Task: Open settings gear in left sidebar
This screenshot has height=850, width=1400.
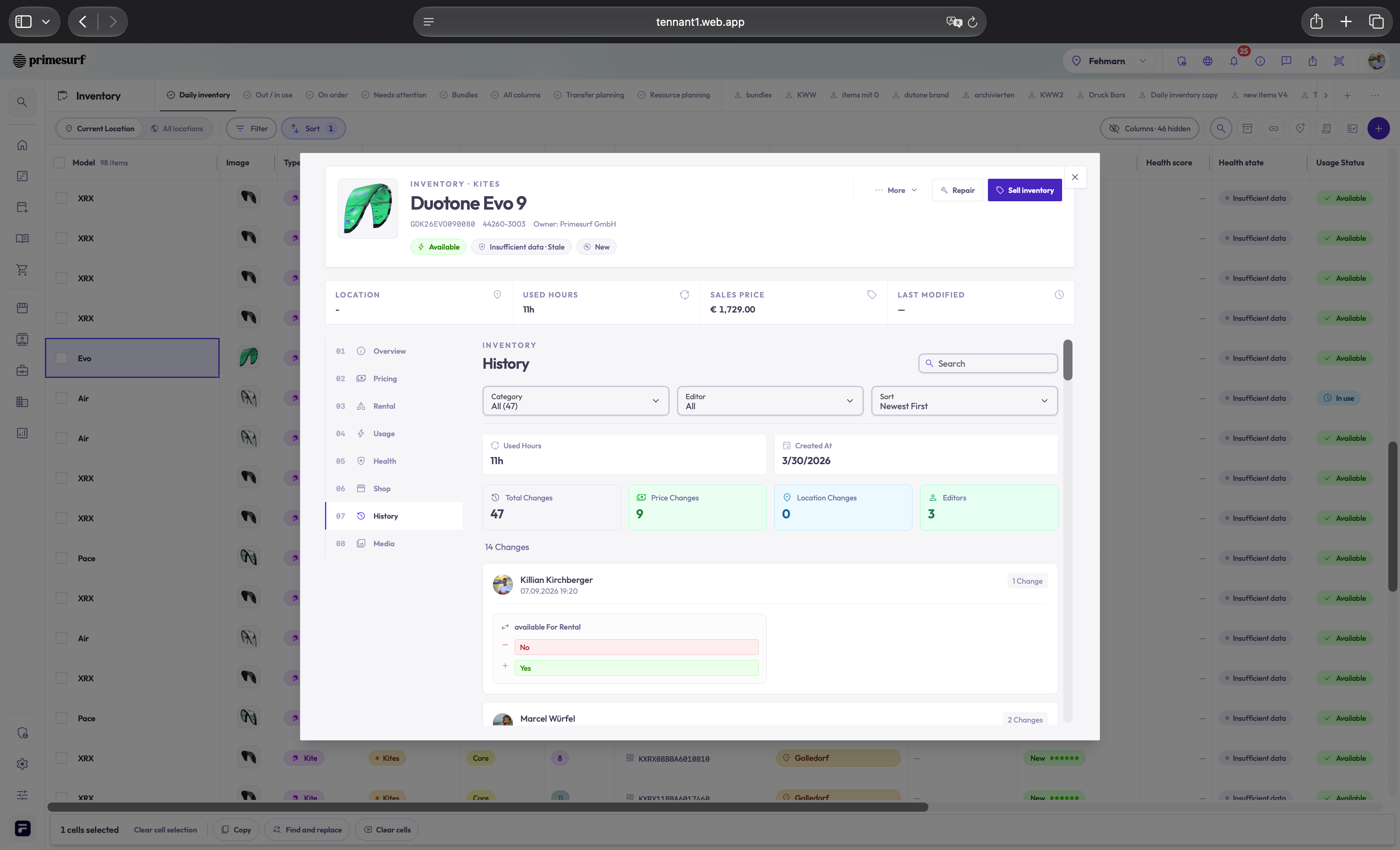Action: (x=22, y=764)
